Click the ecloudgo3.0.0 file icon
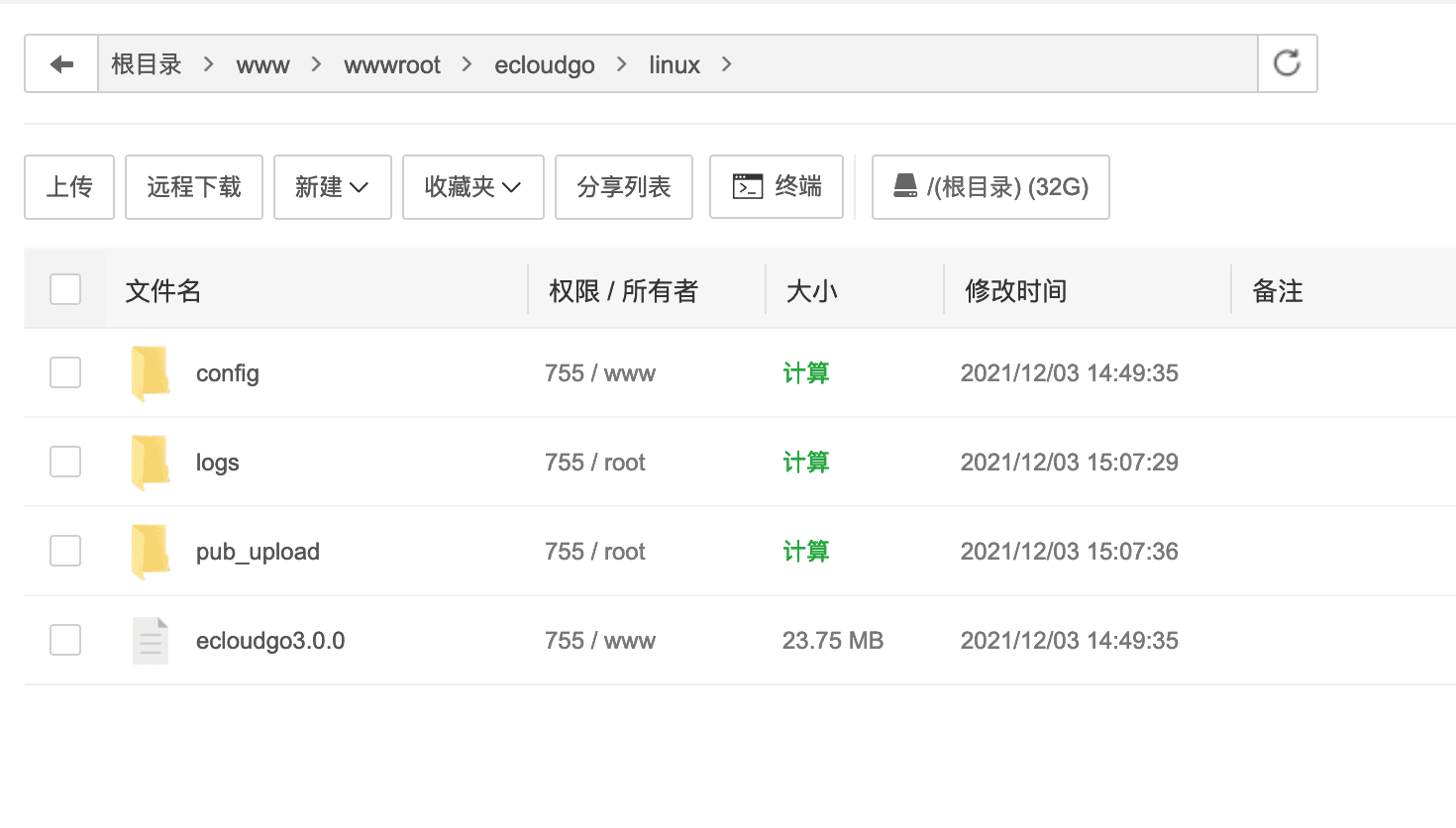This screenshot has height=828, width=1456. 151,641
